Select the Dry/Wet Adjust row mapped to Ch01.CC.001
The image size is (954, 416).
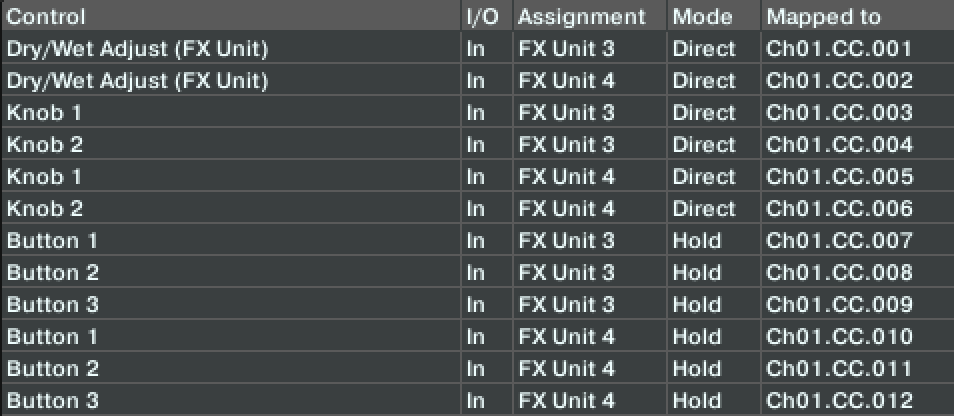137,49
